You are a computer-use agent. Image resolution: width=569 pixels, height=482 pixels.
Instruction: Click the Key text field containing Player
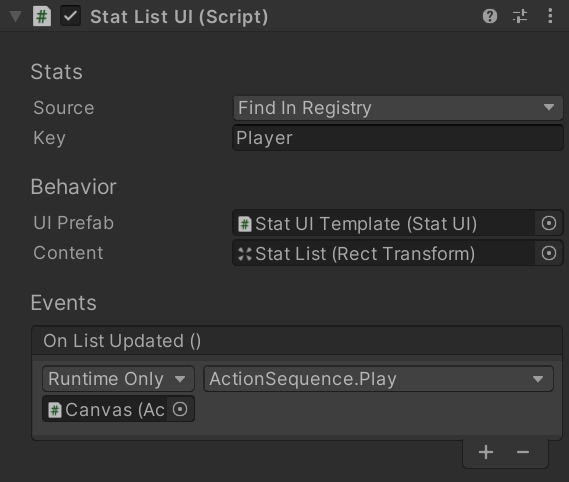click(x=398, y=138)
